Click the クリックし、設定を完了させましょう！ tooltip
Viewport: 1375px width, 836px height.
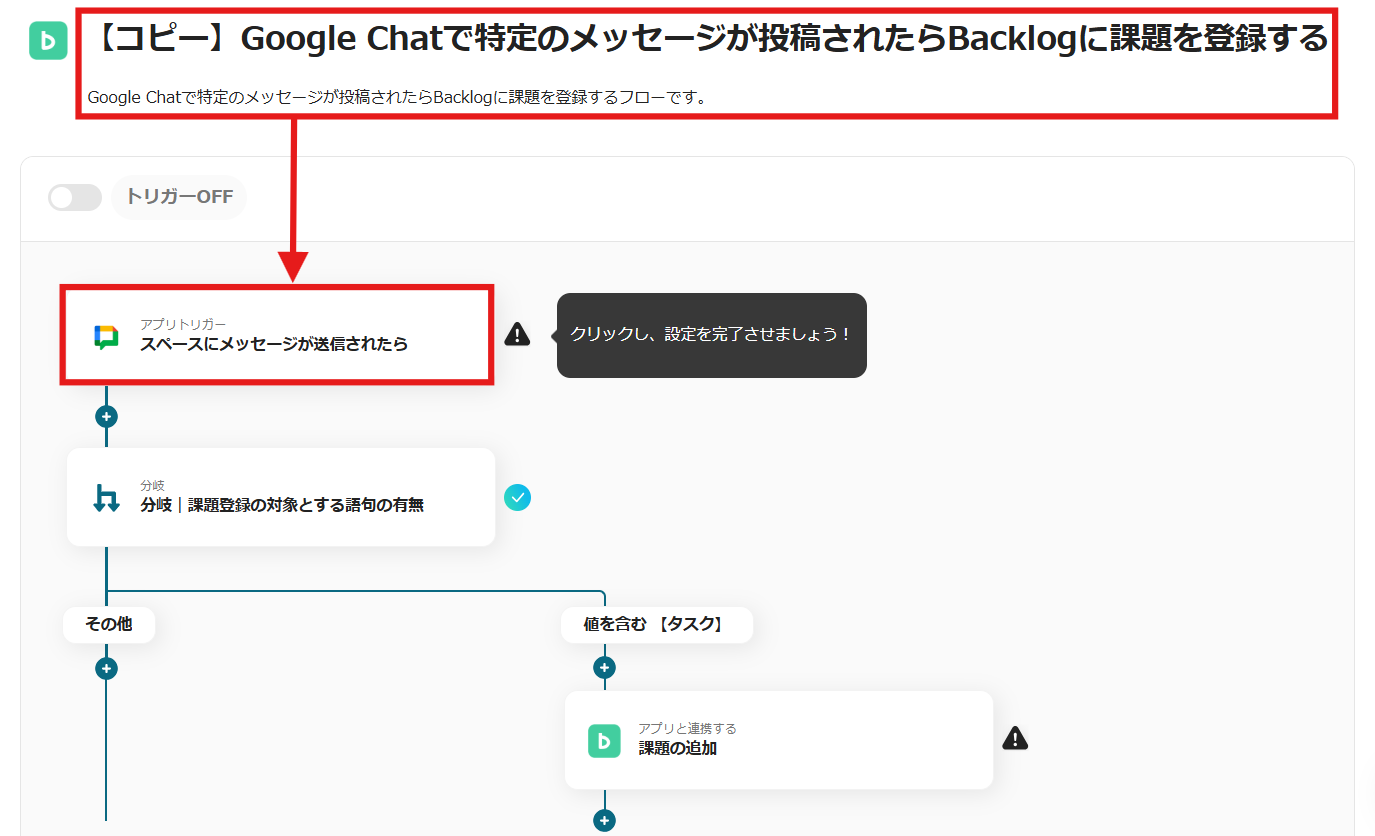[x=711, y=335]
